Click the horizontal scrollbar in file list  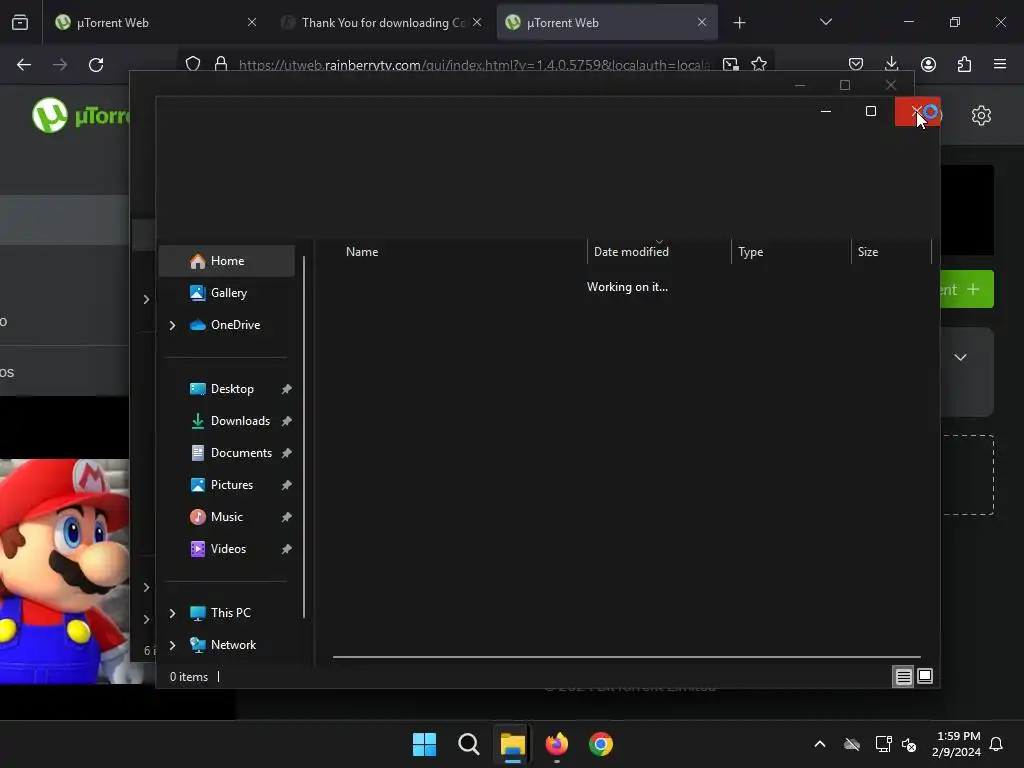coord(626,657)
